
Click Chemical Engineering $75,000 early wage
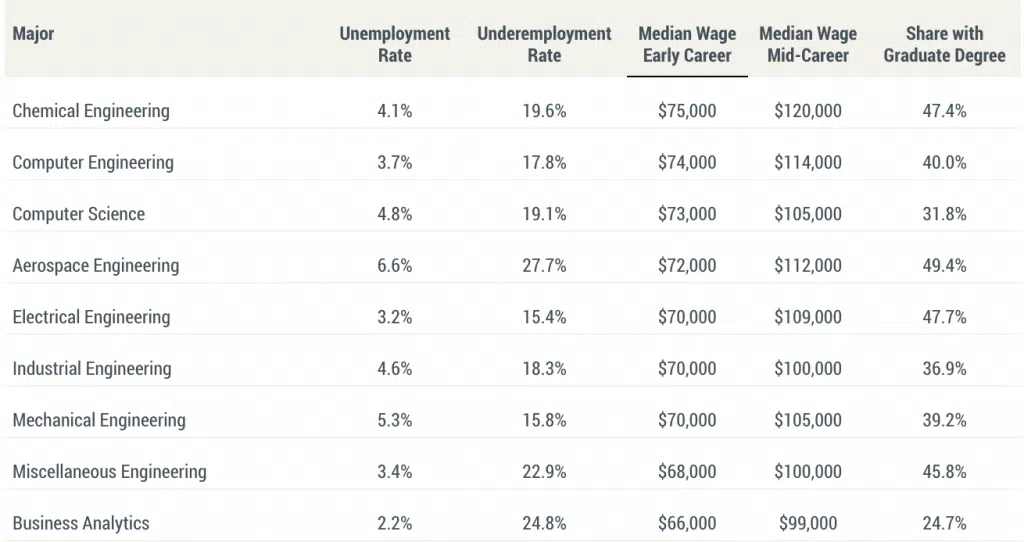pos(687,111)
